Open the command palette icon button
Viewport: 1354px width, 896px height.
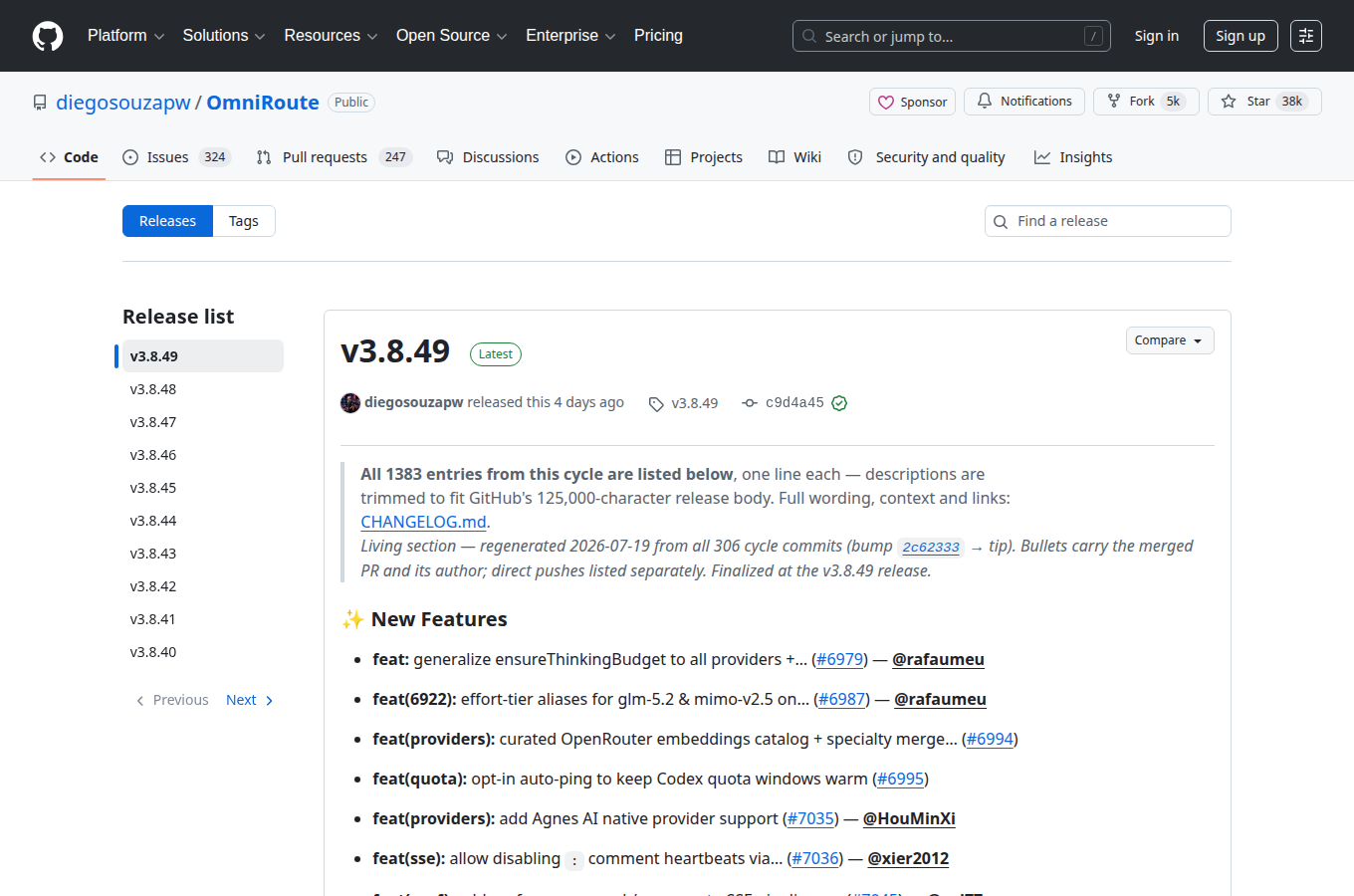pos(1306,36)
